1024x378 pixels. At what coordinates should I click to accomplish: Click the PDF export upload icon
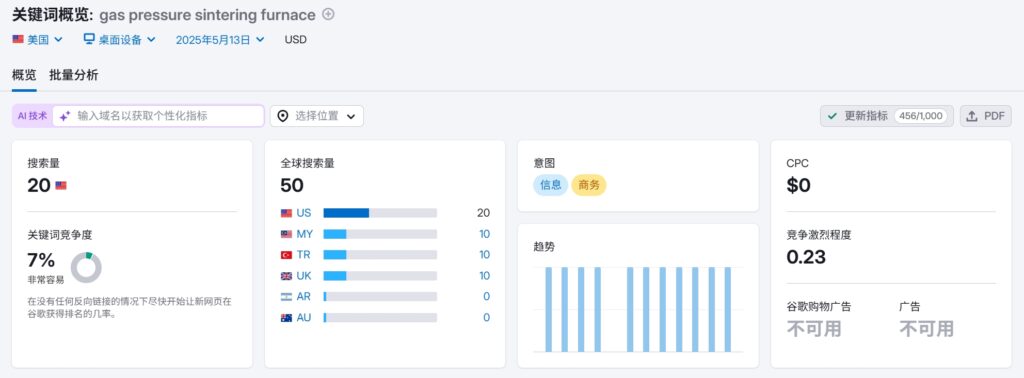[972, 116]
